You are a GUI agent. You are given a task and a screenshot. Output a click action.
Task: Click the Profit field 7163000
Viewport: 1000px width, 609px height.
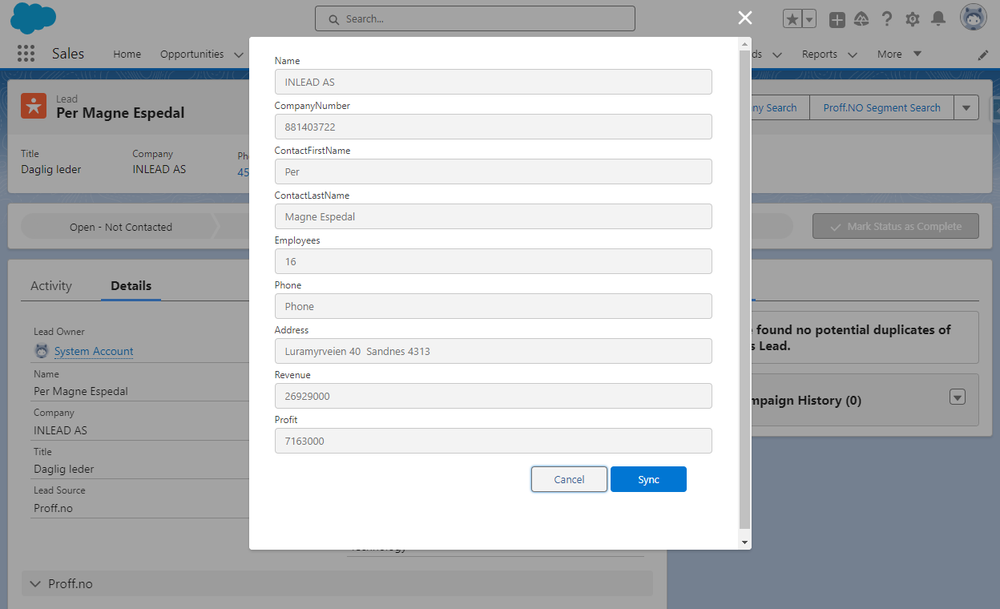pyautogui.click(x=493, y=441)
